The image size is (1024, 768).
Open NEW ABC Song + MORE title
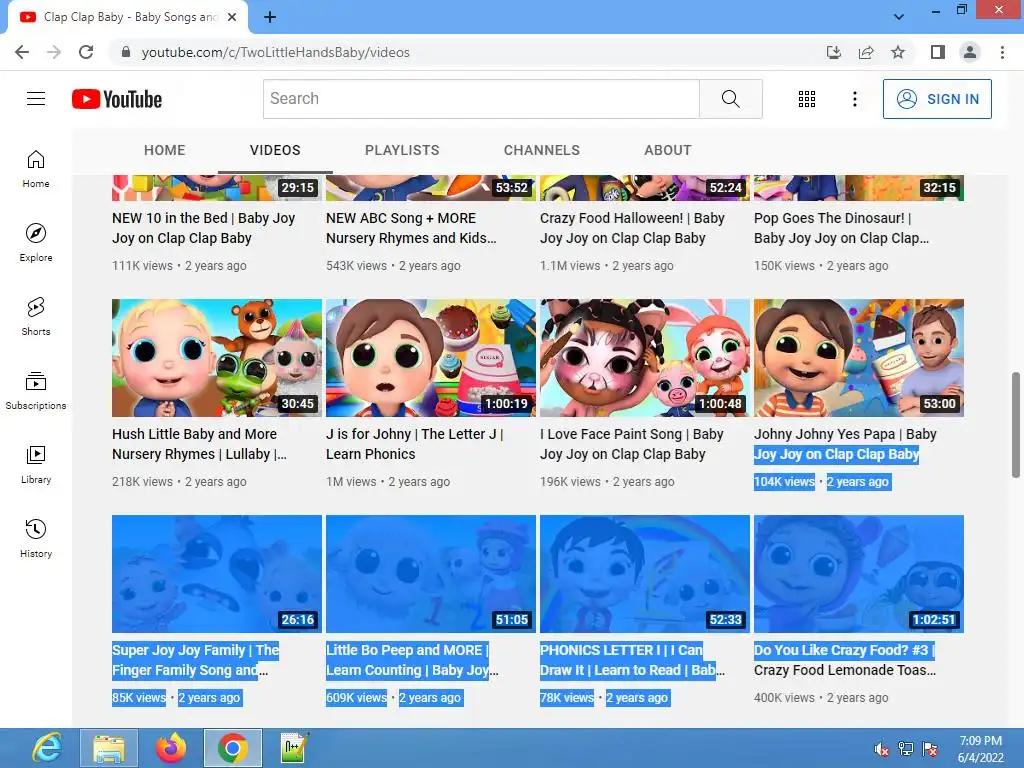point(411,228)
